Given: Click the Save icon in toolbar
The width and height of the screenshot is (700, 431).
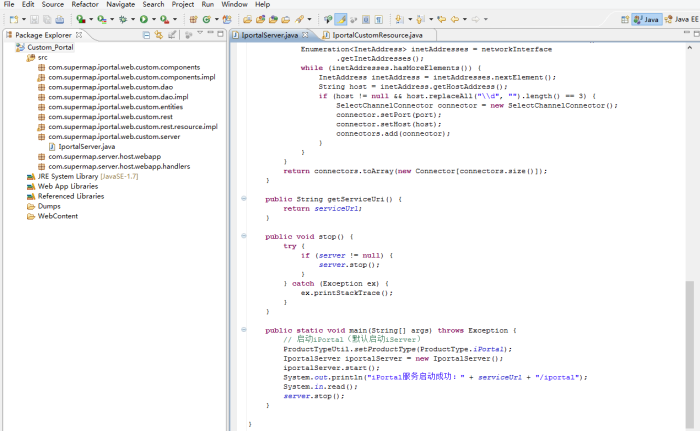Looking at the screenshot, I should pyautogui.click(x=33, y=19).
